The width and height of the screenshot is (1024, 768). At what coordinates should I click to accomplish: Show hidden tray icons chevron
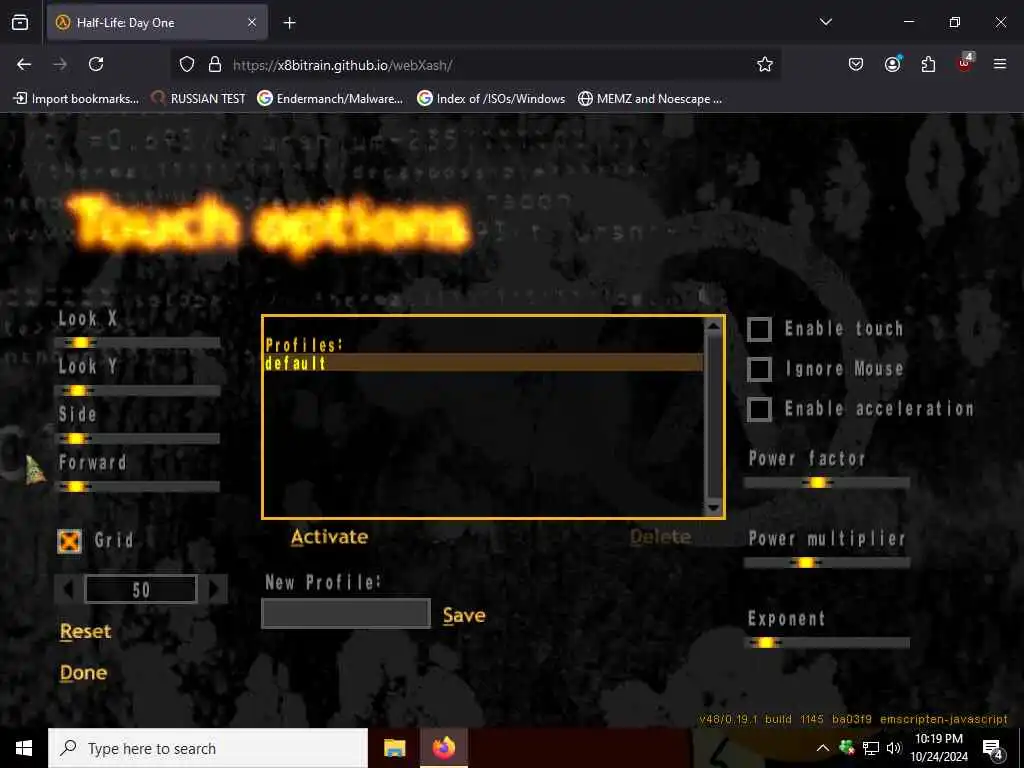pyautogui.click(x=823, y=748)
